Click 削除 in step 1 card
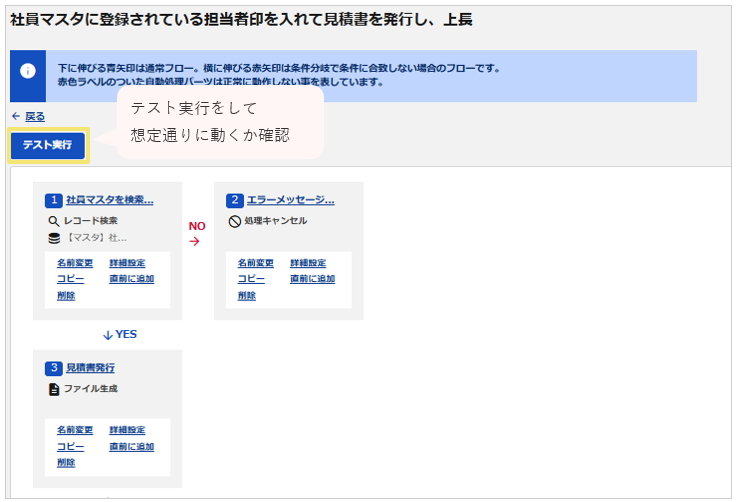736x502 pixels. pyautogui.click(x=66, y=296)
